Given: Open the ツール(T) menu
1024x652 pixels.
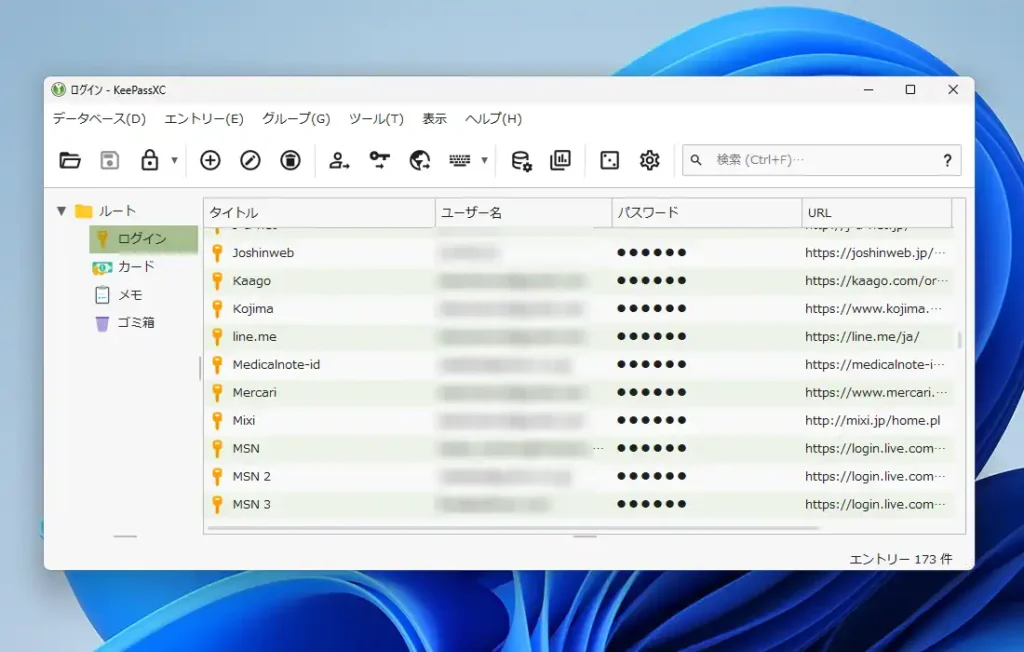Looking at the screenshot, I should pyautogui.click(x=376, y=119).
